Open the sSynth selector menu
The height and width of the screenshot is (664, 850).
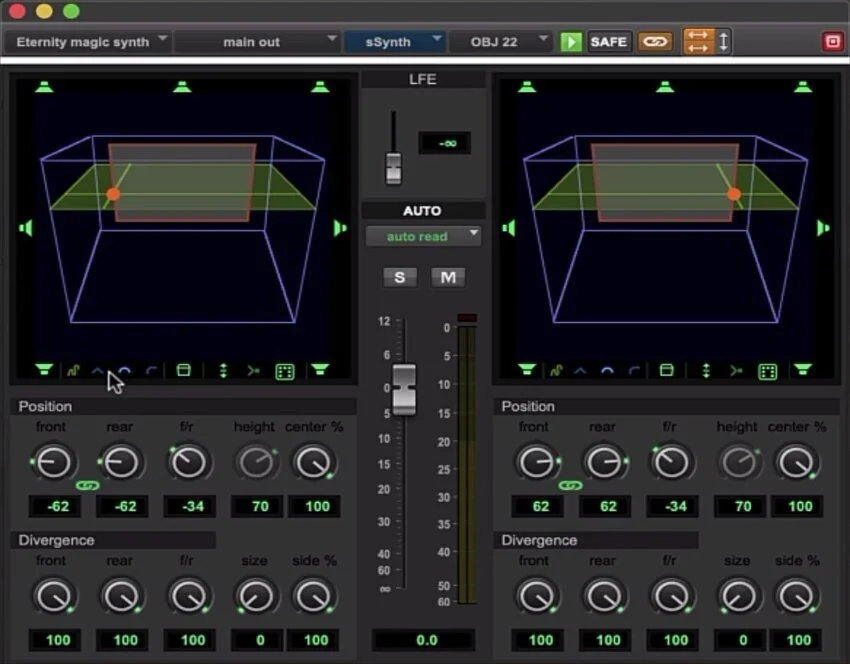coord(395,42)
